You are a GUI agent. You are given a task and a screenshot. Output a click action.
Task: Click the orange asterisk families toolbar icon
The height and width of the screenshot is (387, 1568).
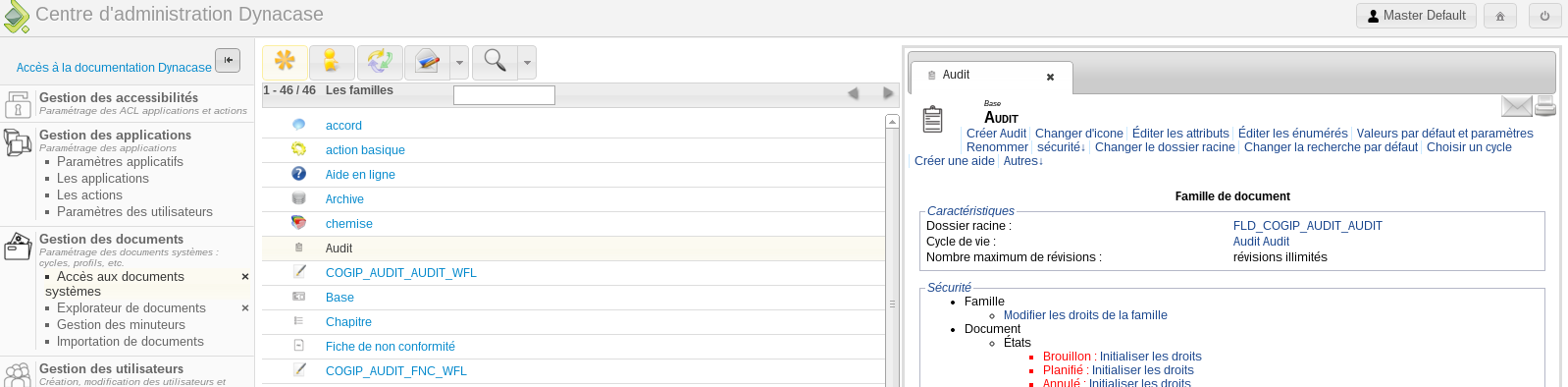point(285,62)
